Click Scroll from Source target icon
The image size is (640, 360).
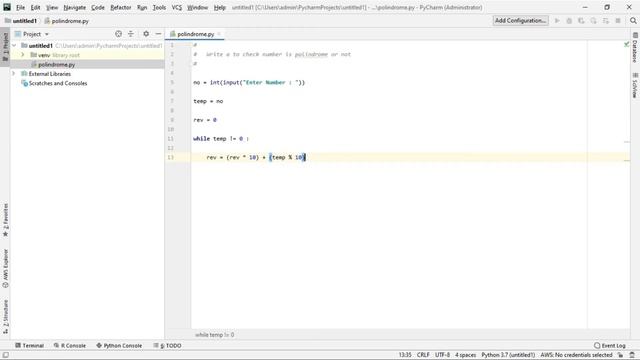tap(118, 34)
